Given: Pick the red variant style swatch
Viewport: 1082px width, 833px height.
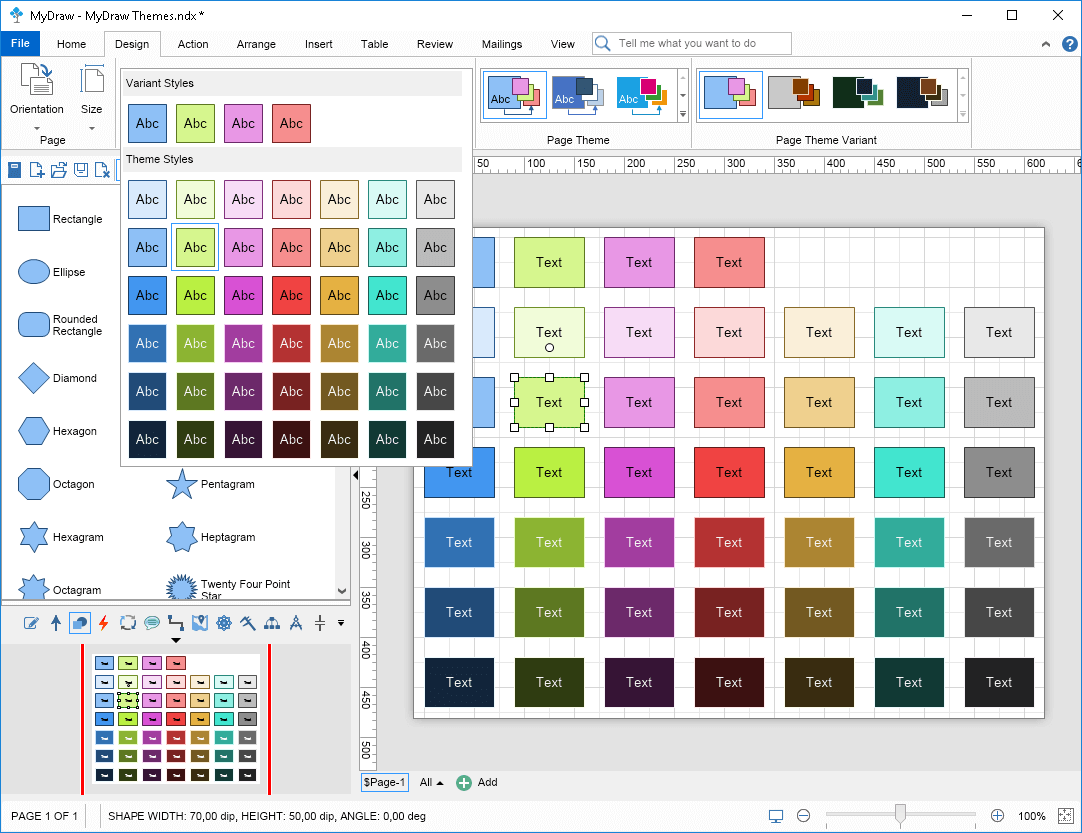Looking at the screenshot, I should point(291,123).
